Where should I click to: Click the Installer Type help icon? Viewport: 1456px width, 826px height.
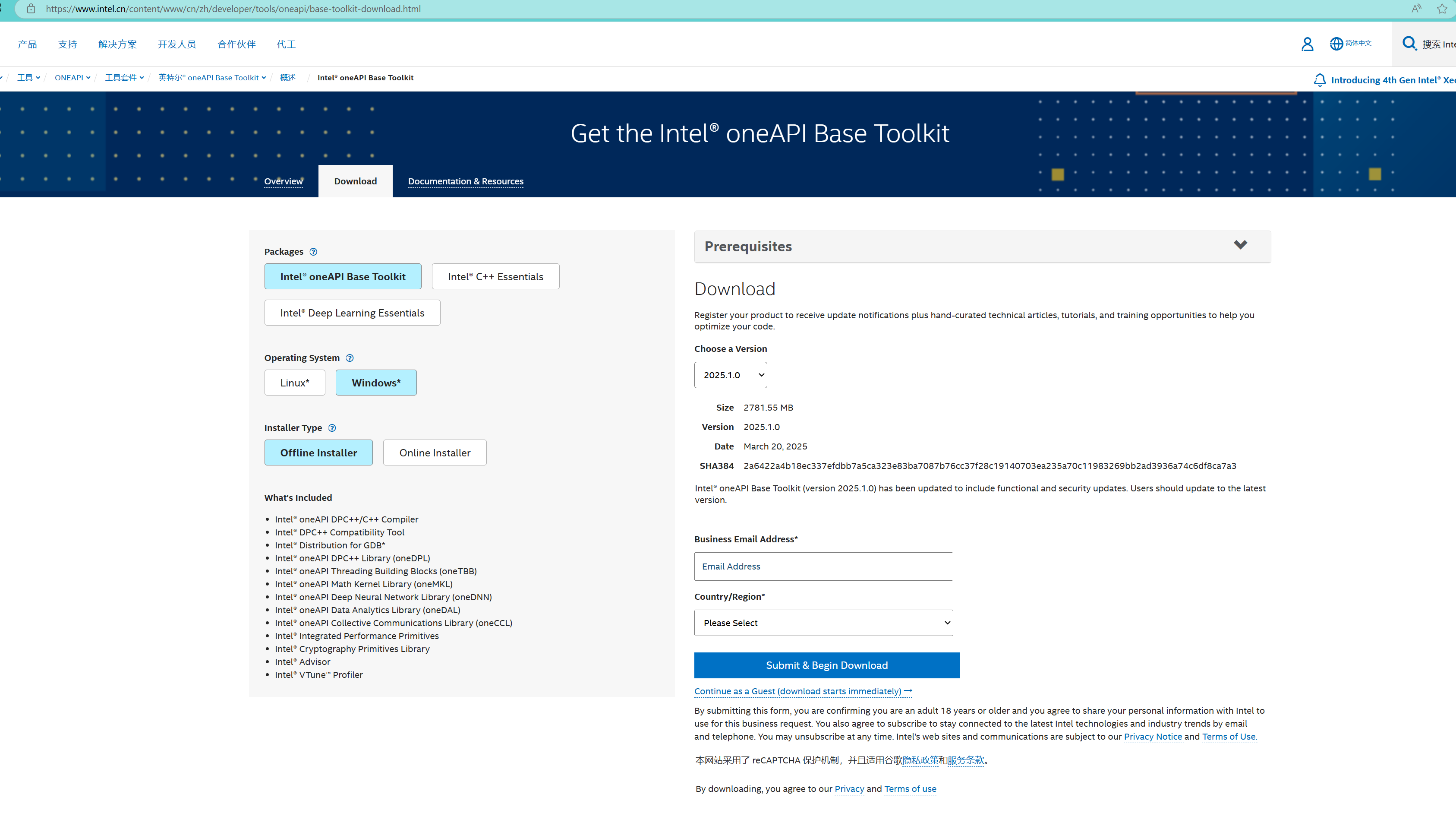click(332, 428)
